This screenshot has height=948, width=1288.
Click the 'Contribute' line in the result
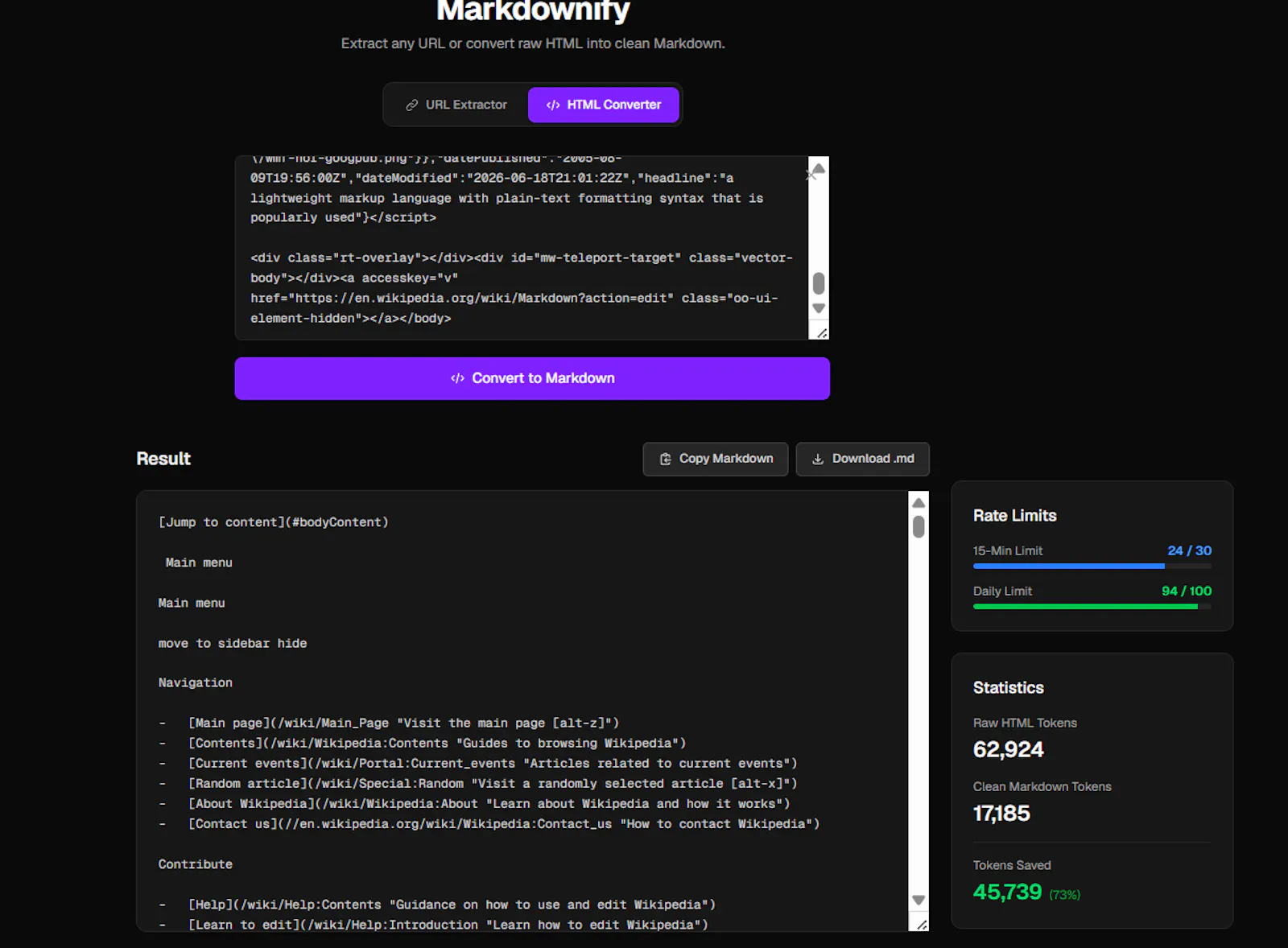196,864
